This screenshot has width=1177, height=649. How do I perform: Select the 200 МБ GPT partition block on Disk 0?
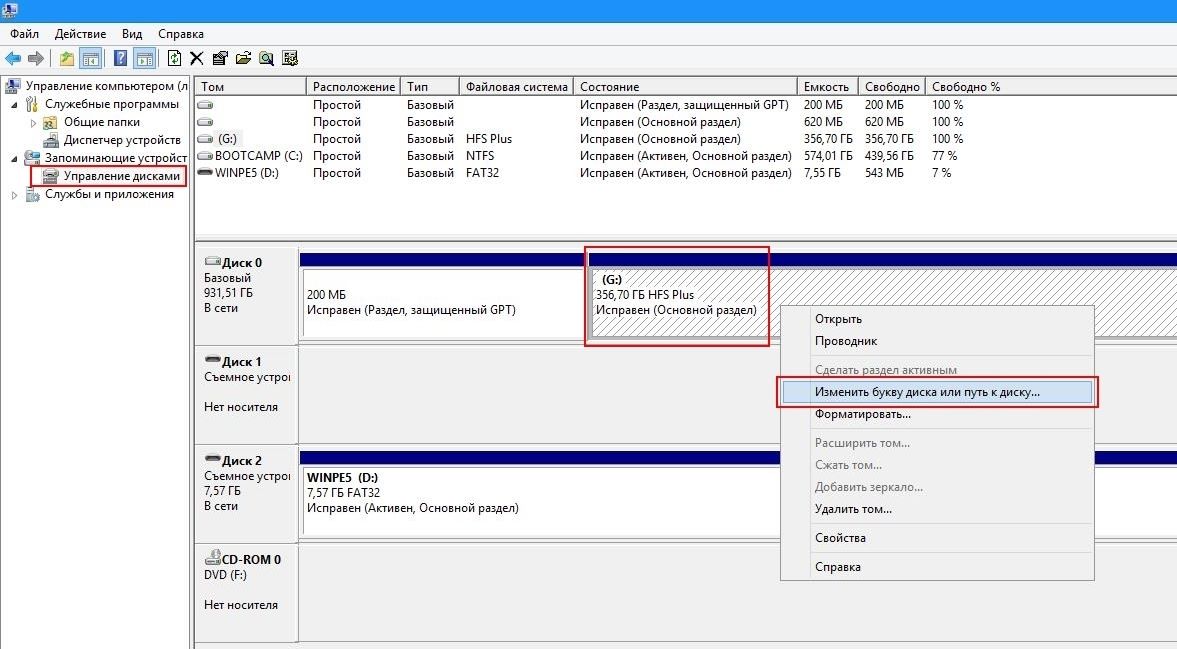point(443,302)
